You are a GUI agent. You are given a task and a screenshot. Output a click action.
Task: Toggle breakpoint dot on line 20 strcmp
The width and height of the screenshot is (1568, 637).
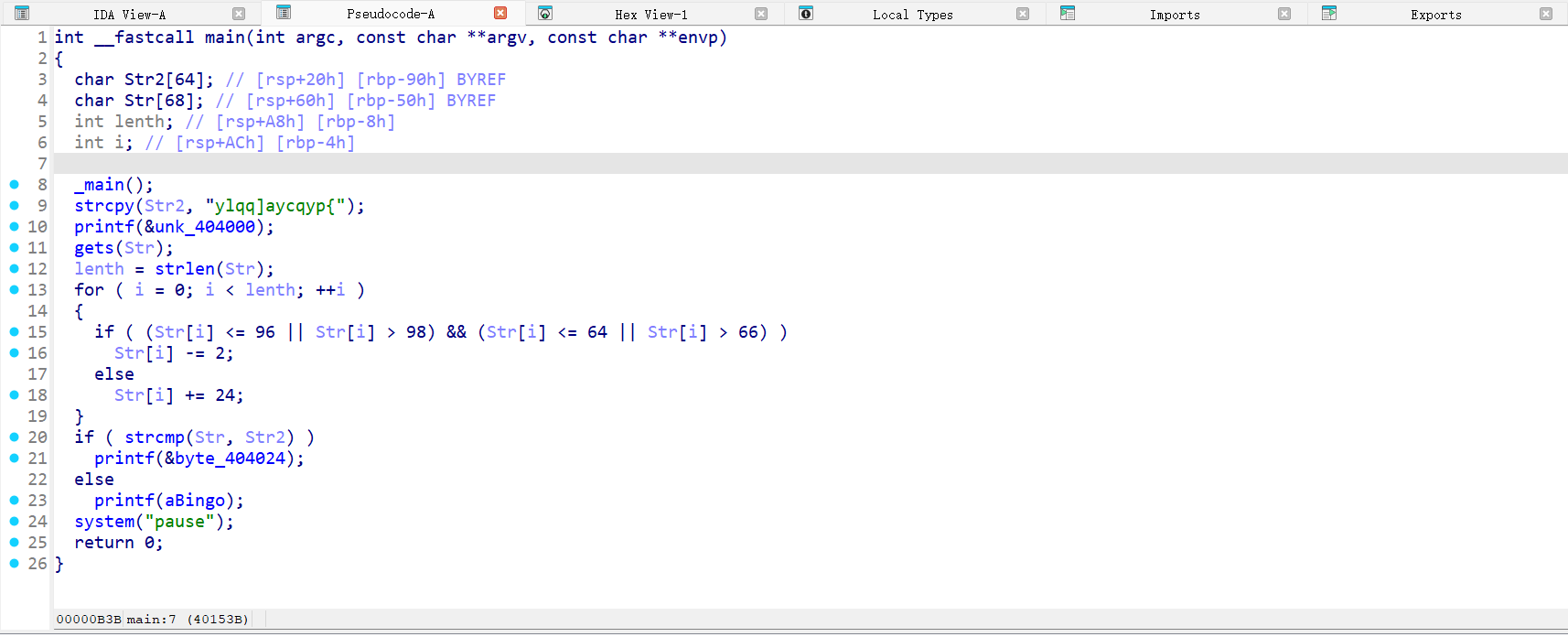click(15, 437)
